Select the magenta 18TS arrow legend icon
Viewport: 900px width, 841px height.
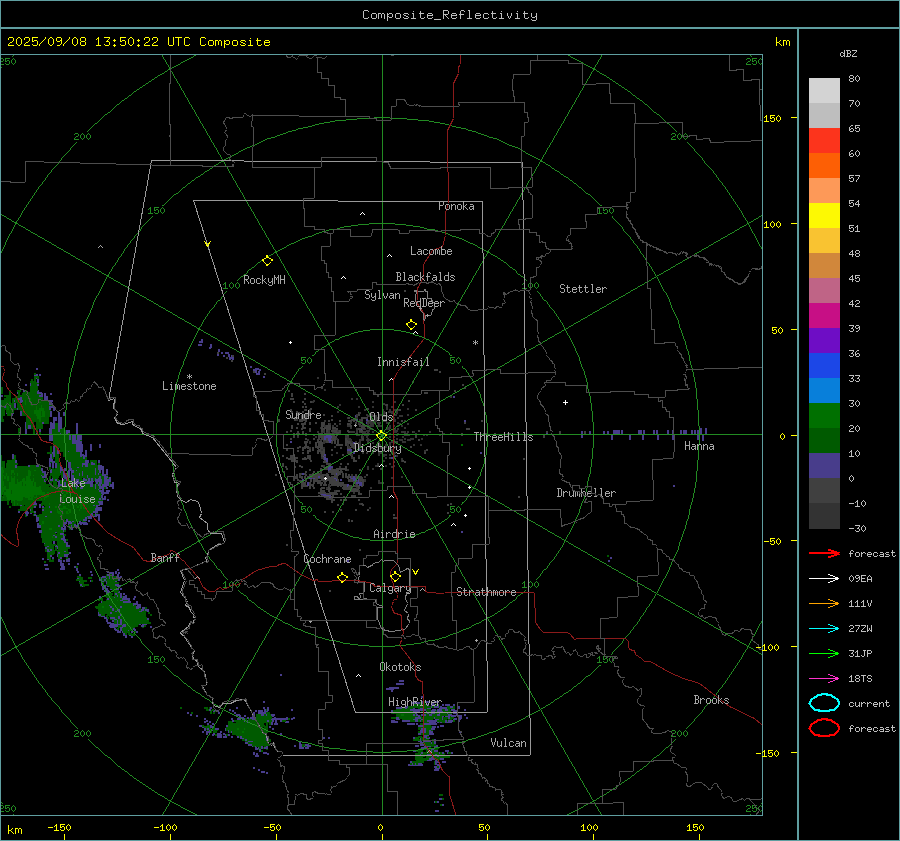[x=824, y=679]
